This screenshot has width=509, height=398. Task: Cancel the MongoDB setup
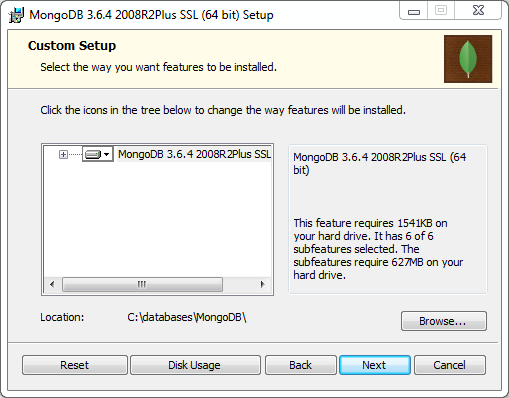point(450,365)
